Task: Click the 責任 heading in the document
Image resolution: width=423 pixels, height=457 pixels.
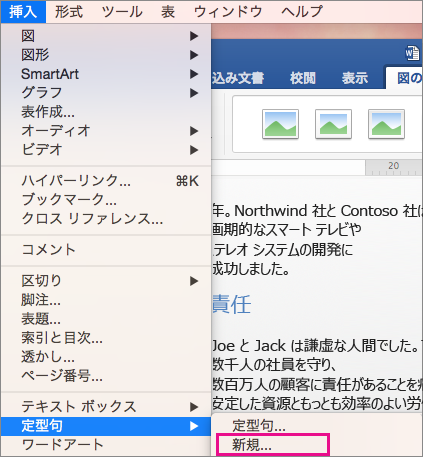Action: [x=232, y=304]
